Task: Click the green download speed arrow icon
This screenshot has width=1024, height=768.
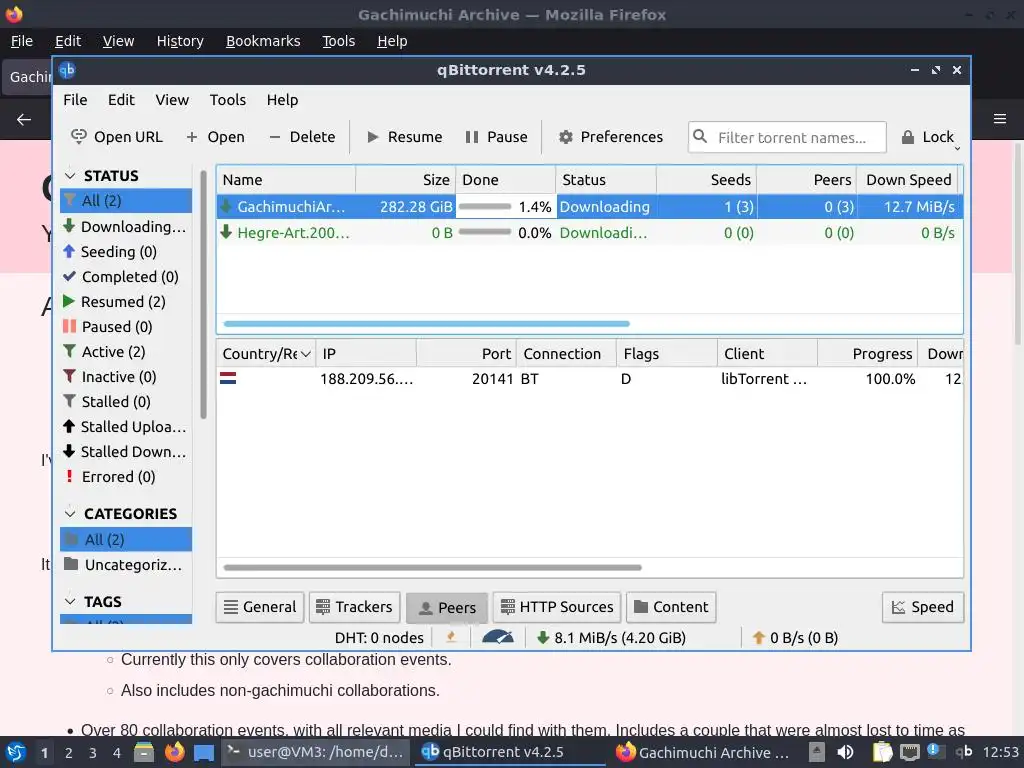Action: tap(542, 637)
